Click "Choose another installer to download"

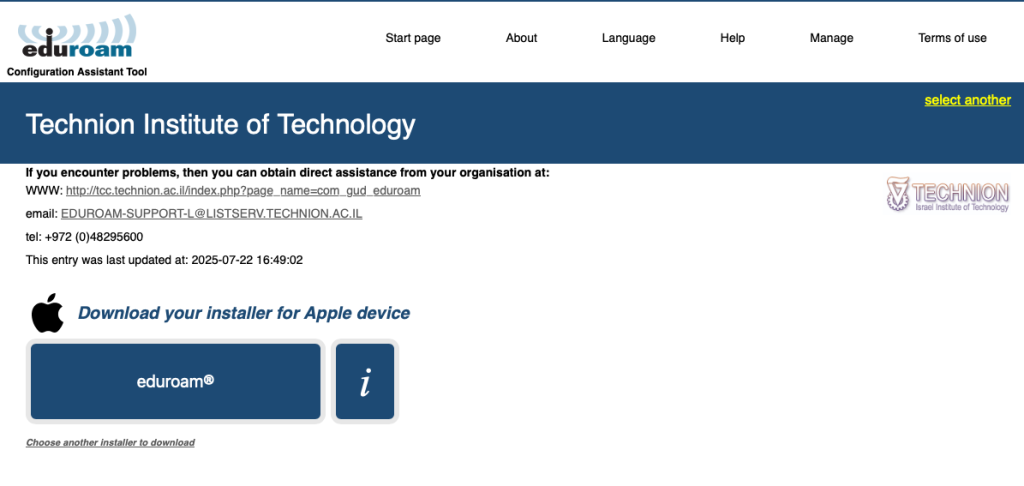coord(110,442)
